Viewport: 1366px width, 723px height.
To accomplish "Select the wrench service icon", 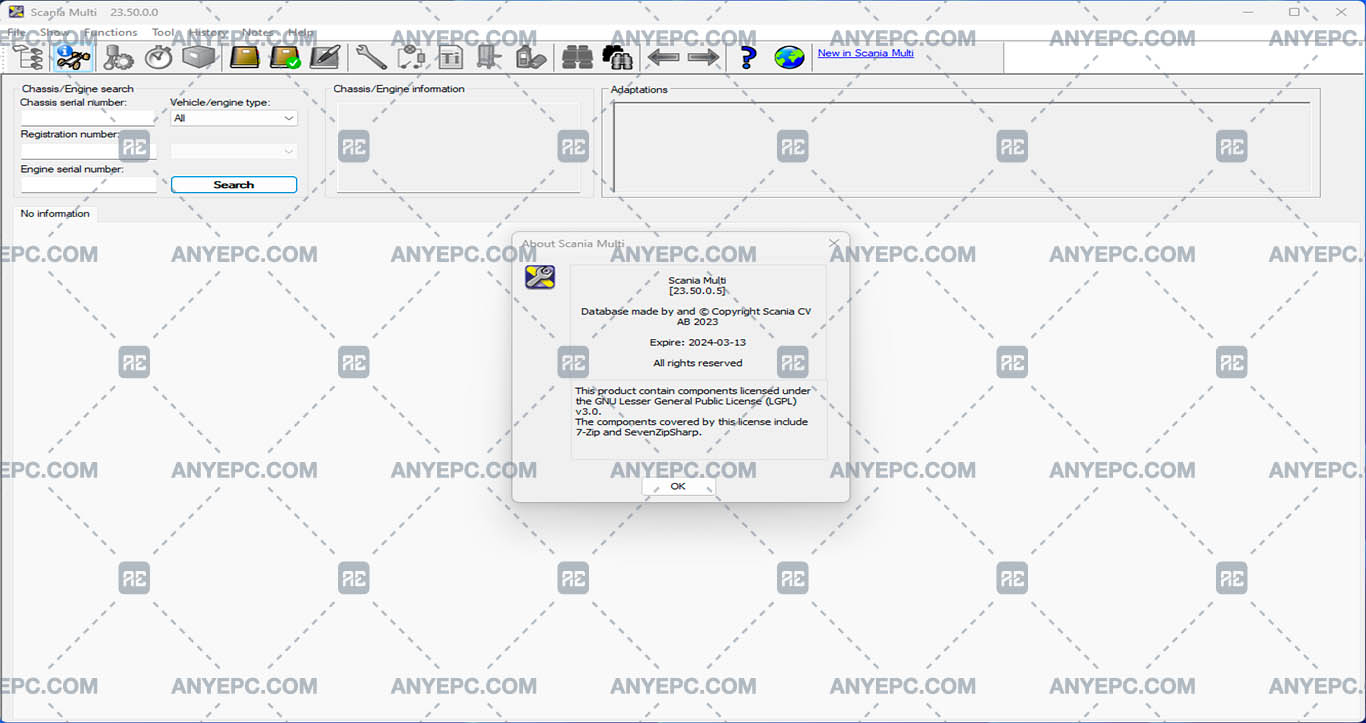I will [371, 57].
